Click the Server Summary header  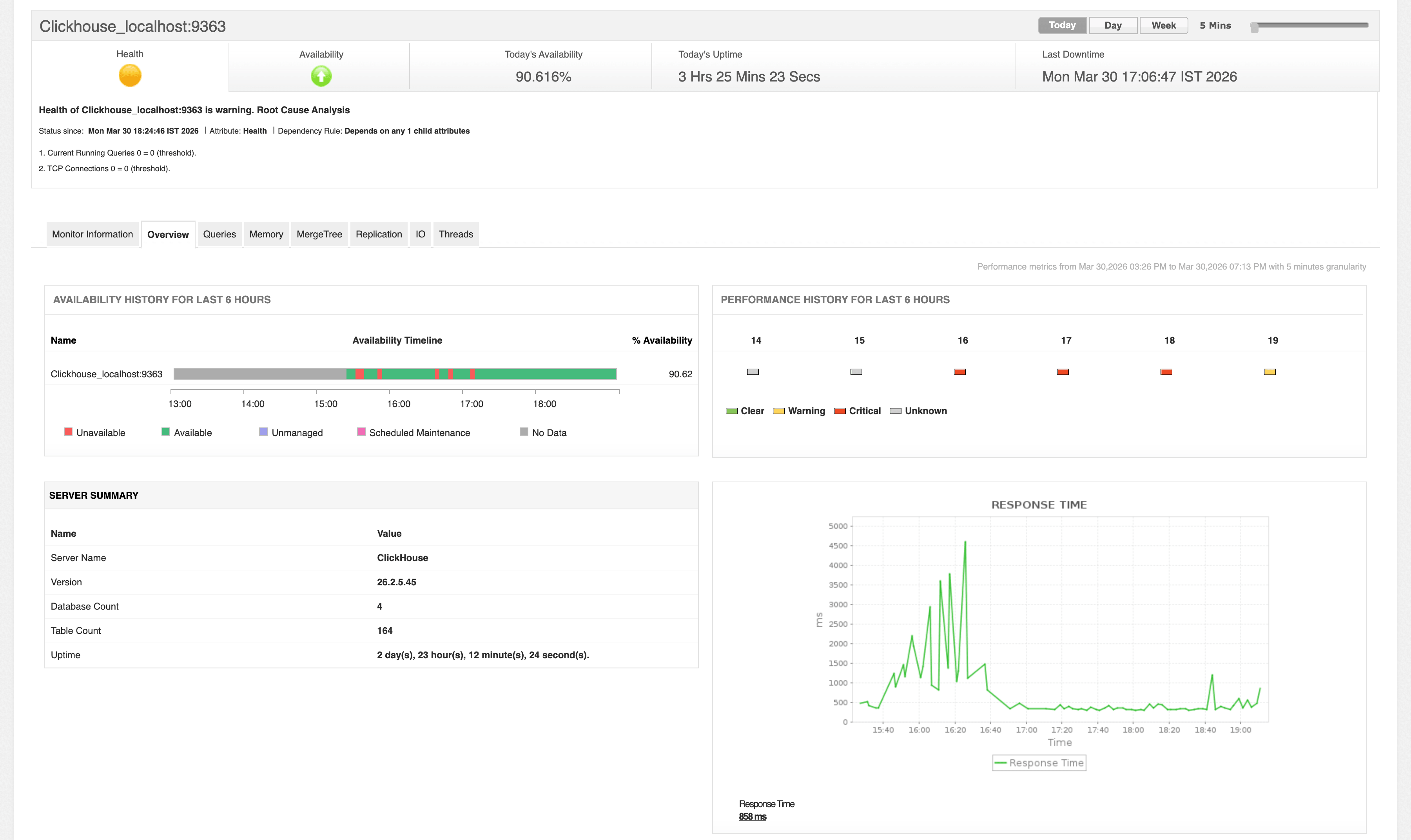pos(93,495)
